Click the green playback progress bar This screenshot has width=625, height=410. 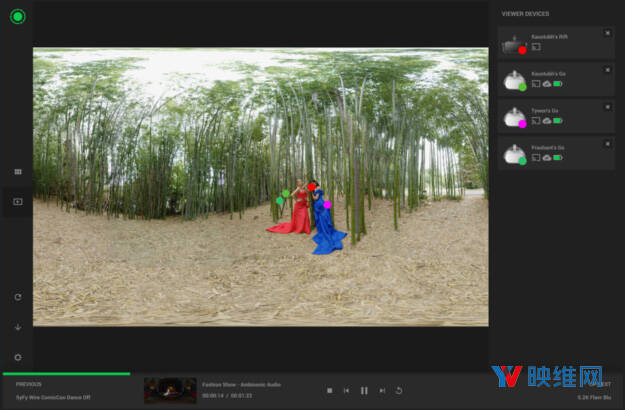pos(66,374)
